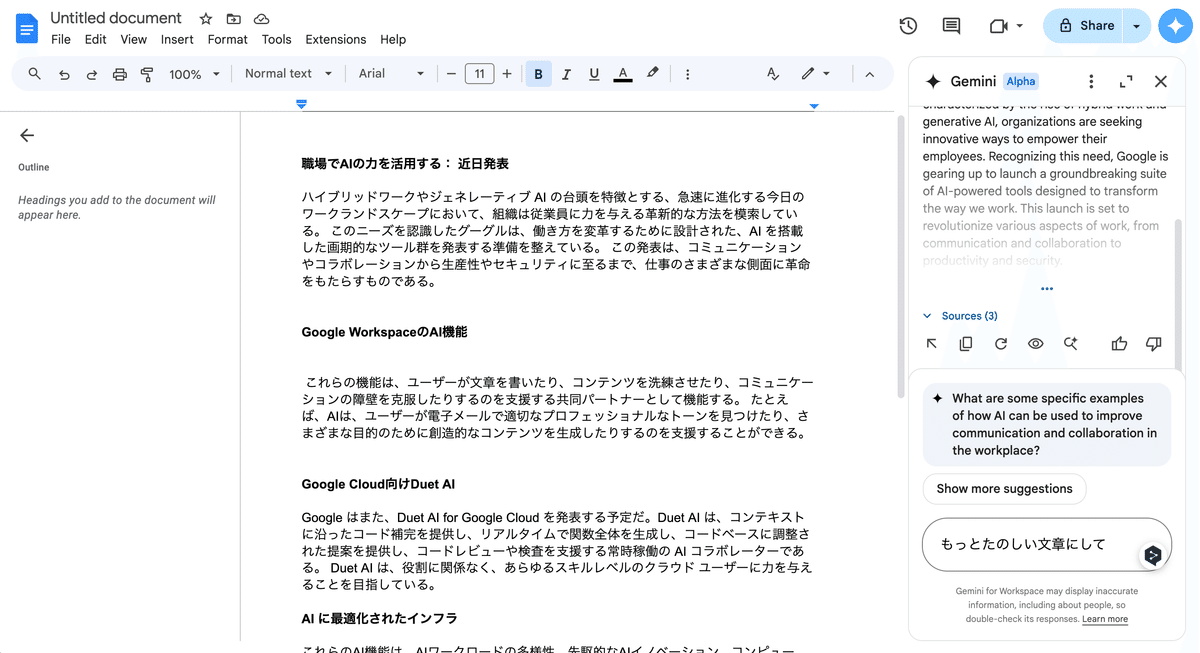1200x653 pixels.
Task: Activate paint format tool
Action: (147, 74)
